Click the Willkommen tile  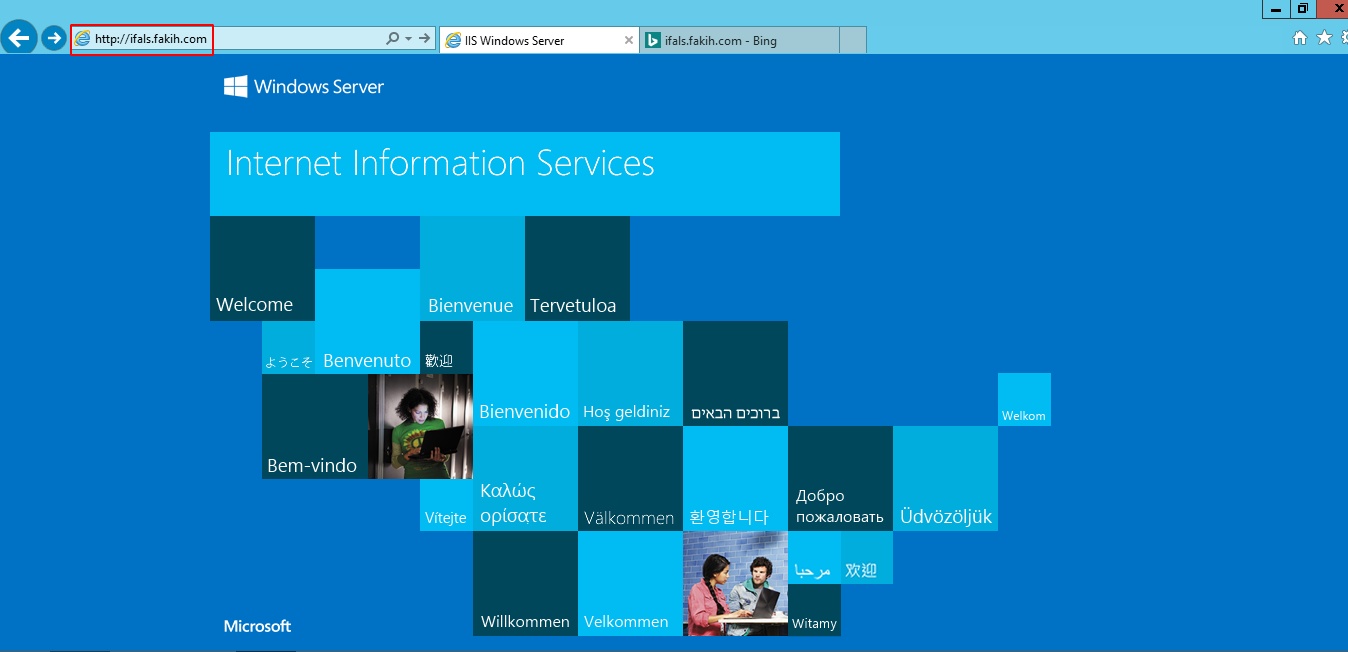coord(525,583)
